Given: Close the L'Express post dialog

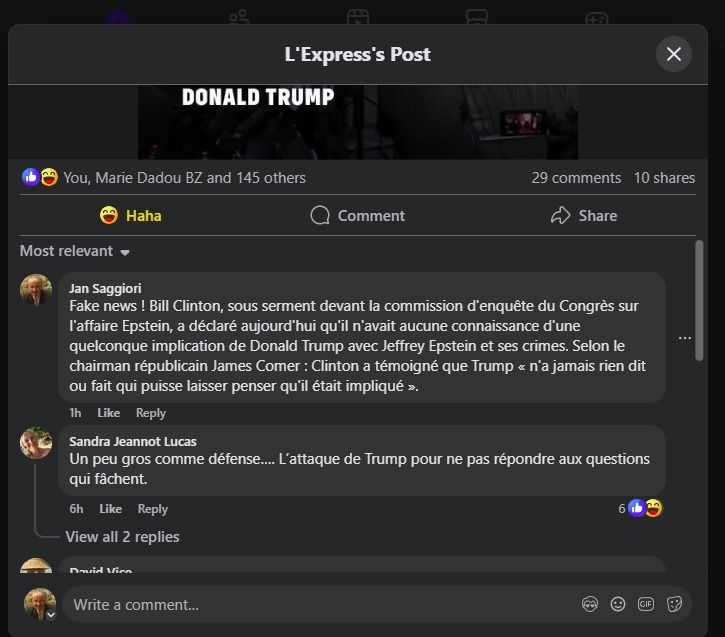Looking at the screenshot, I should point(674,54).
